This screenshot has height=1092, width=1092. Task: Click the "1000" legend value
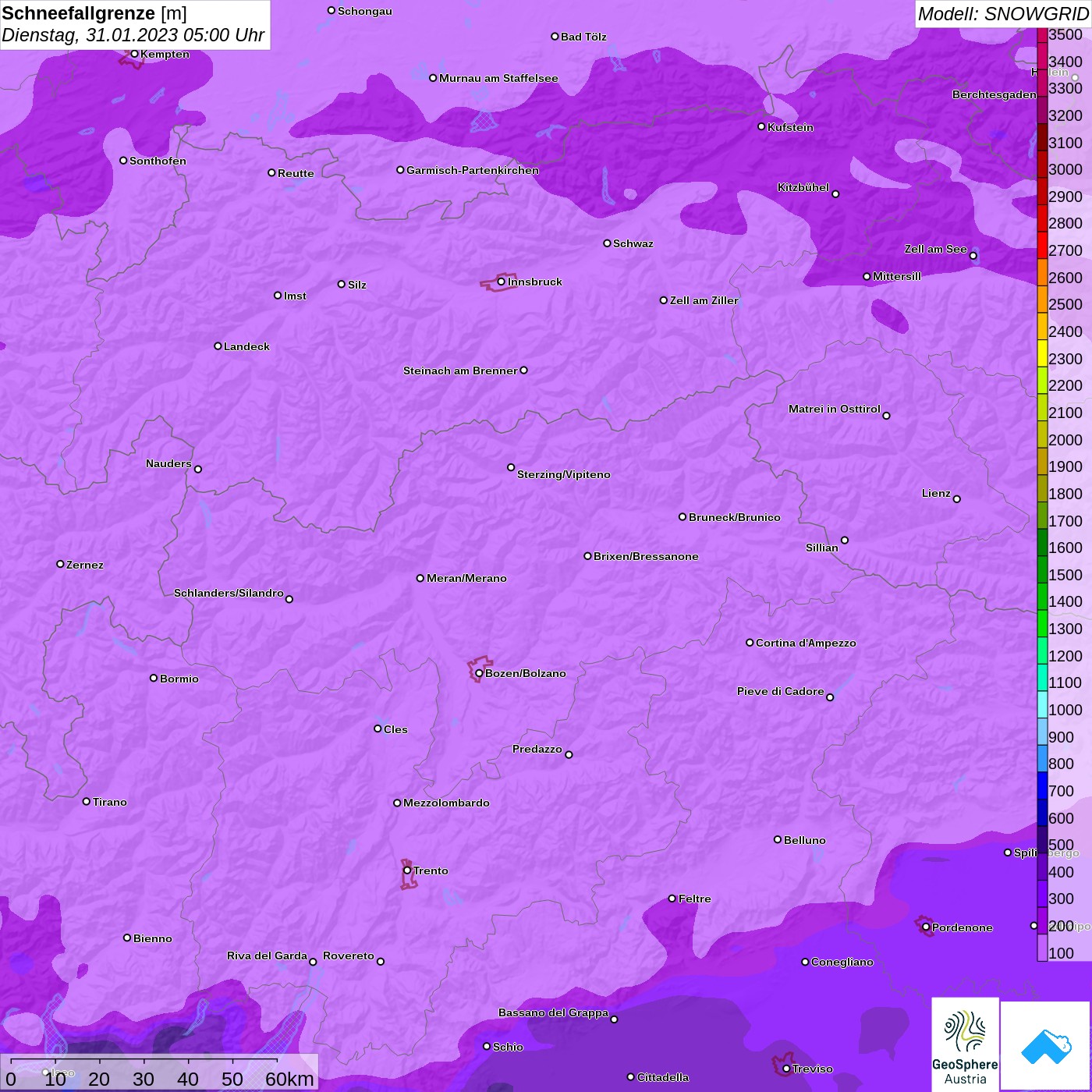[x=1065, y=710]
